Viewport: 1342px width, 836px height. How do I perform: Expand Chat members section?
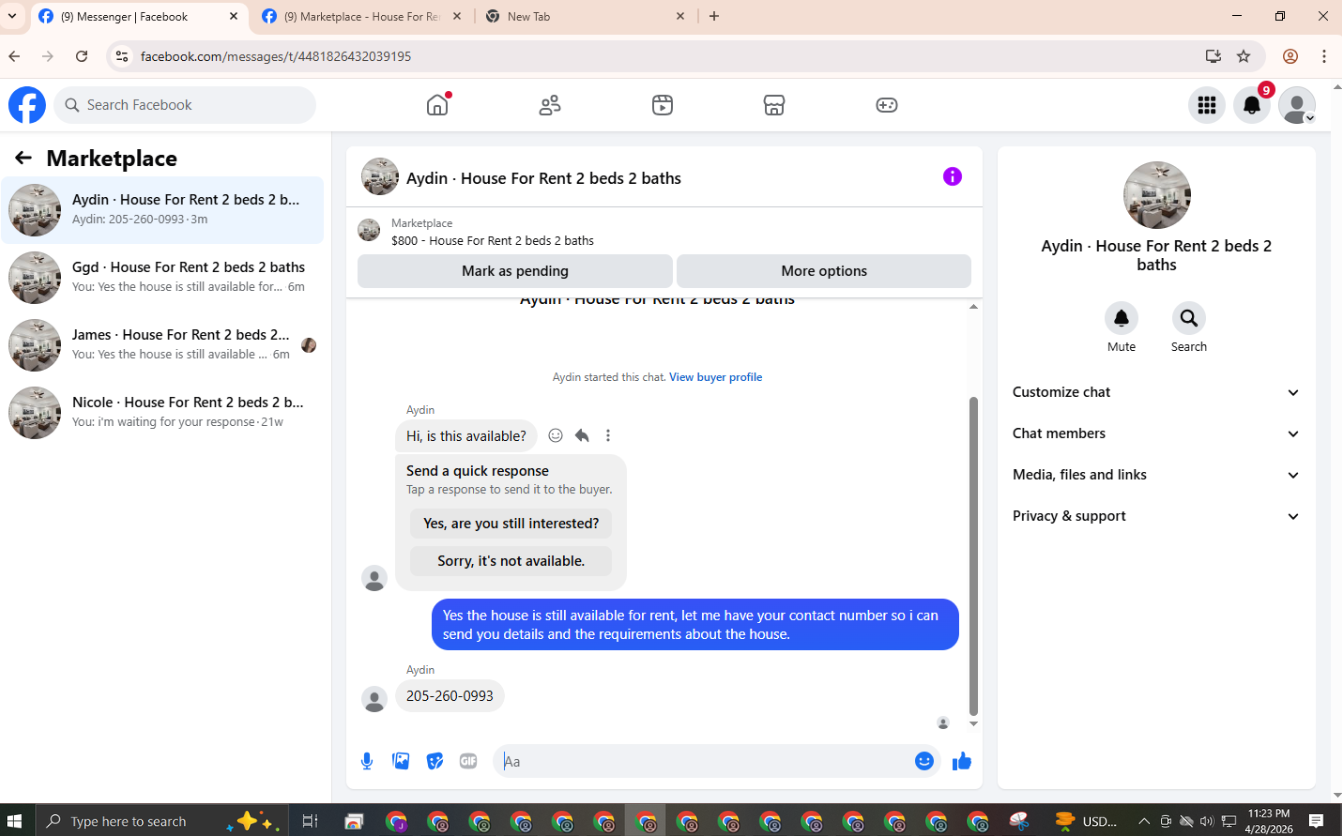tap(1156, 433)
